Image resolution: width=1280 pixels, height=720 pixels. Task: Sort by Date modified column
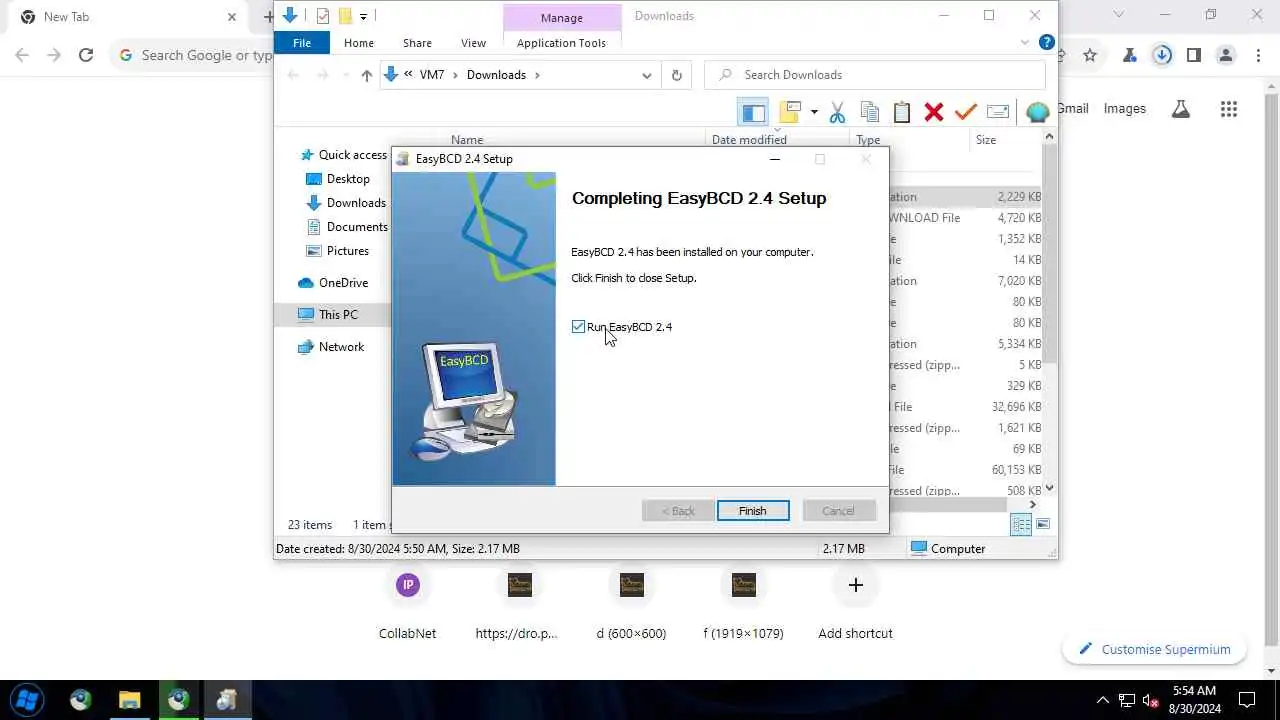[x=749, y=140]
